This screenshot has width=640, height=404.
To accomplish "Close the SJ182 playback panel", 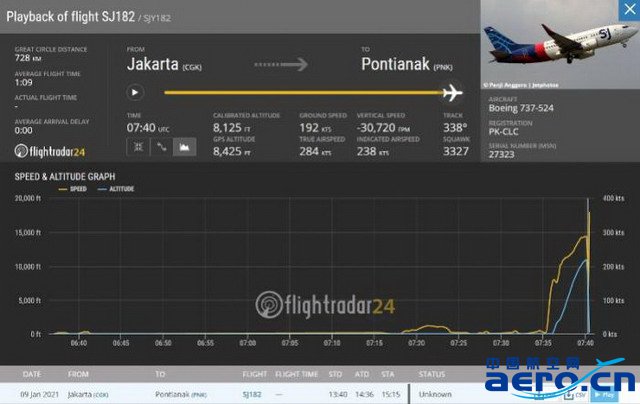I will pyautogui.click(x=629, y=10).
